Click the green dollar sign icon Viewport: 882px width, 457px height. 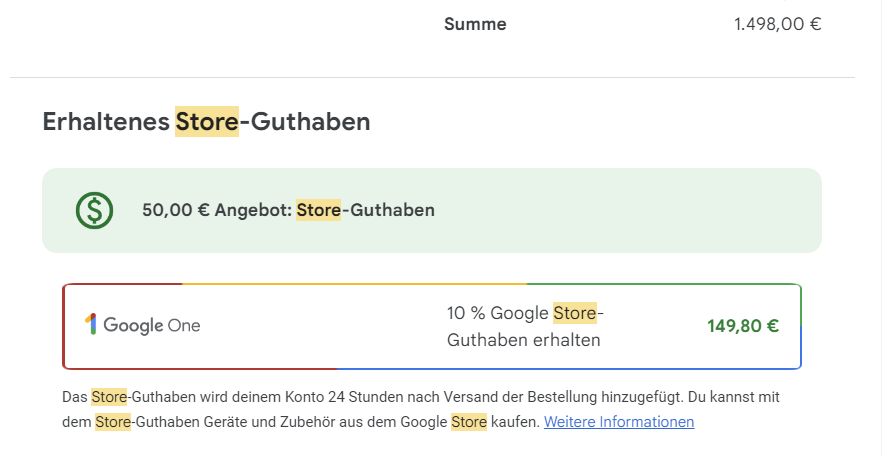pos(95,210)
